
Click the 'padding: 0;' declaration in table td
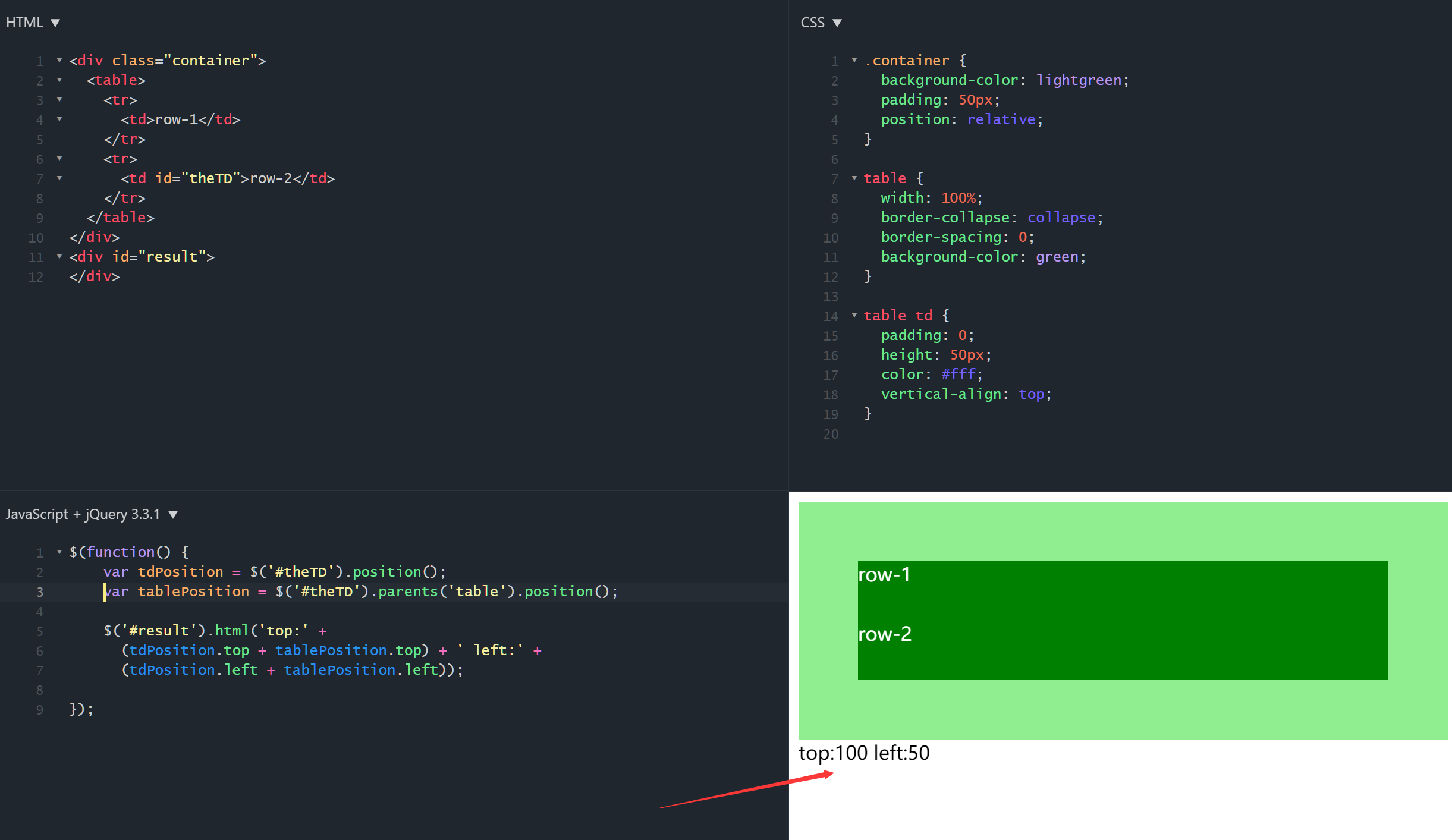pyautogui.click(x=928, y=335)
